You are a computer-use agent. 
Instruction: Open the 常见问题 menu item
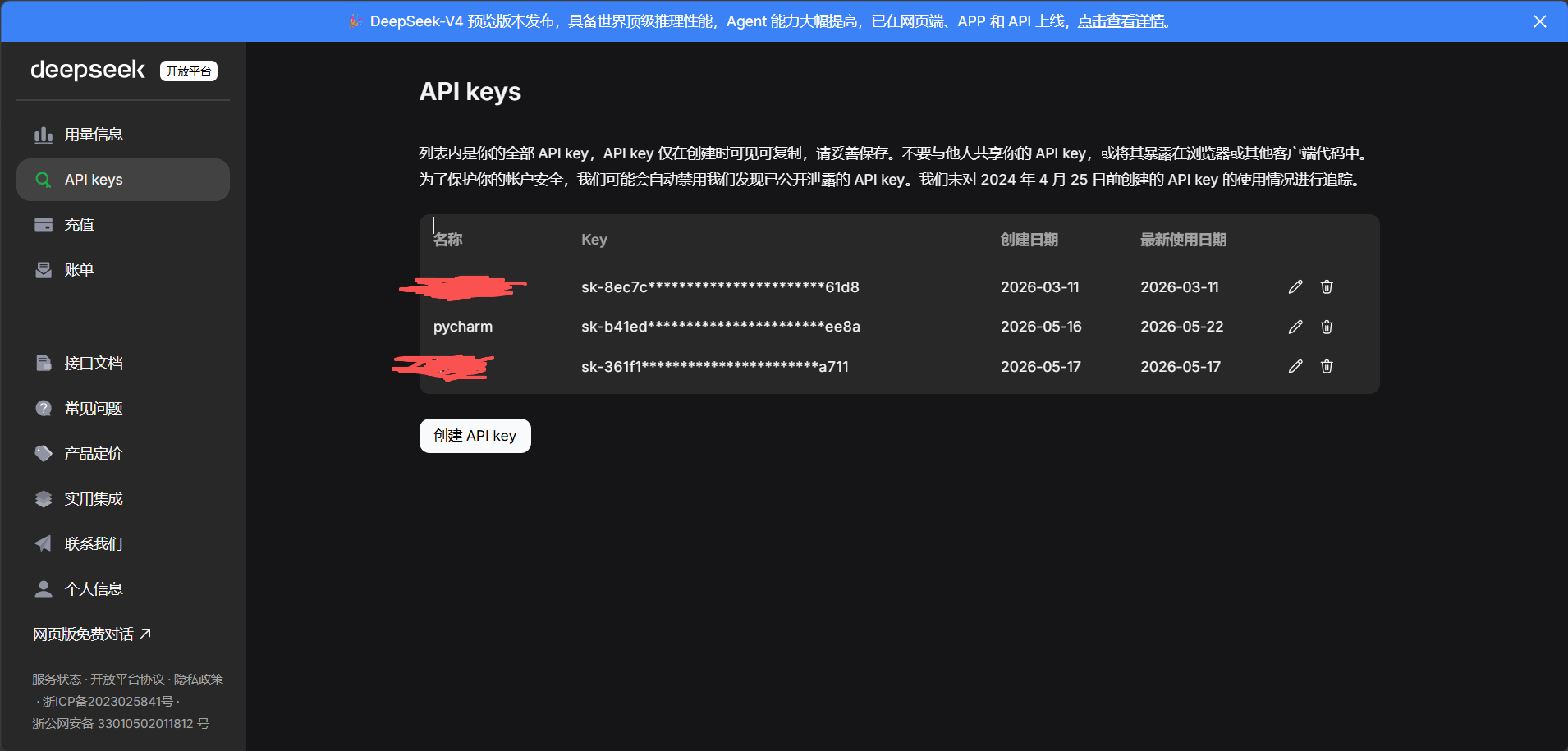tap(123, 408)
